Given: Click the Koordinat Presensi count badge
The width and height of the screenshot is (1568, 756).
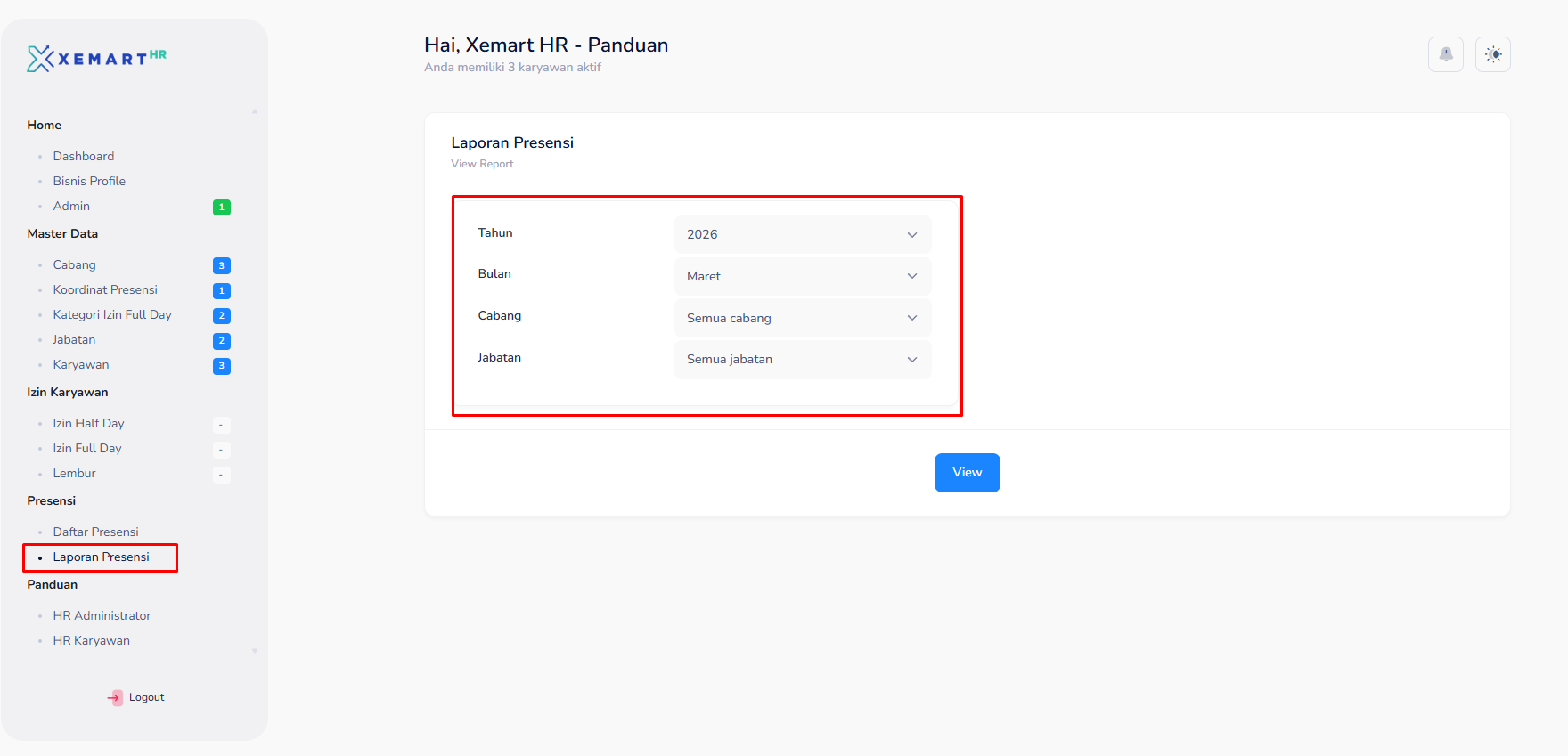Looking at the screenshot, I should click(222, 291).
